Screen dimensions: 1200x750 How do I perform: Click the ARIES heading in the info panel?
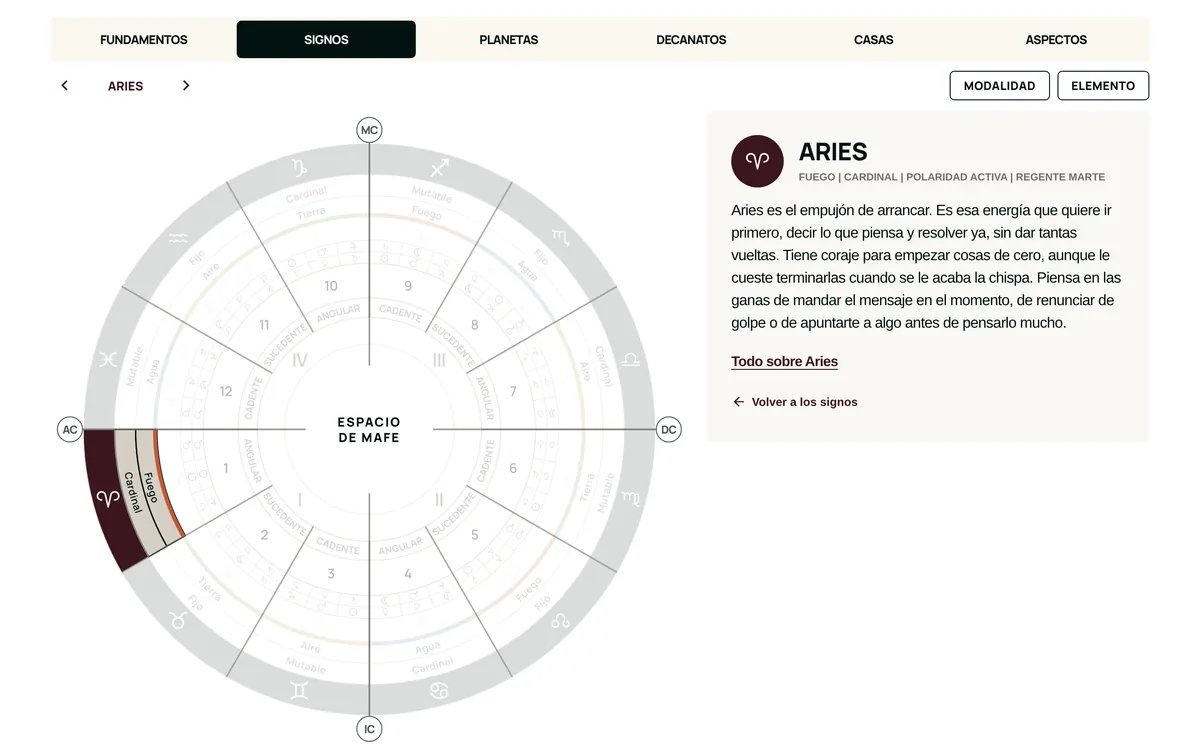[833, 152]
